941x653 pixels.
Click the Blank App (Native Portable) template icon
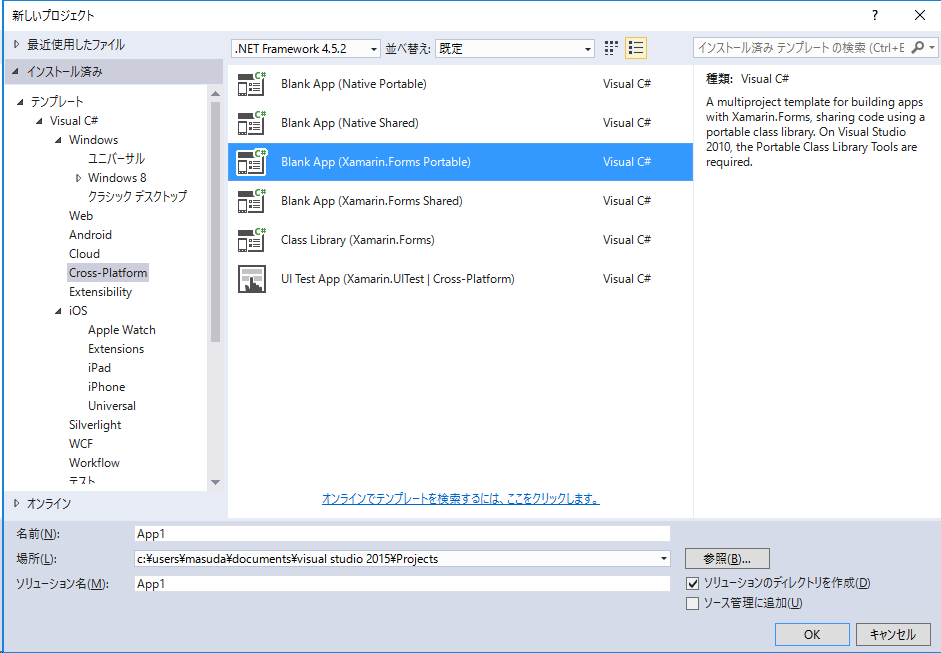pos(251,84)
